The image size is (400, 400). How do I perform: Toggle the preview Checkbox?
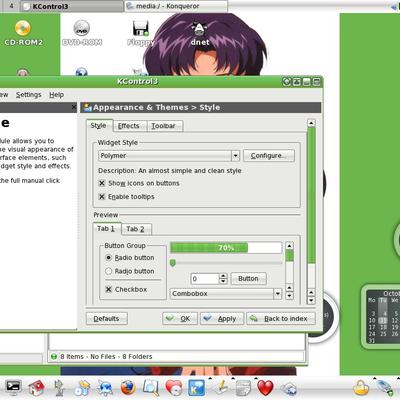pos(108,289)
